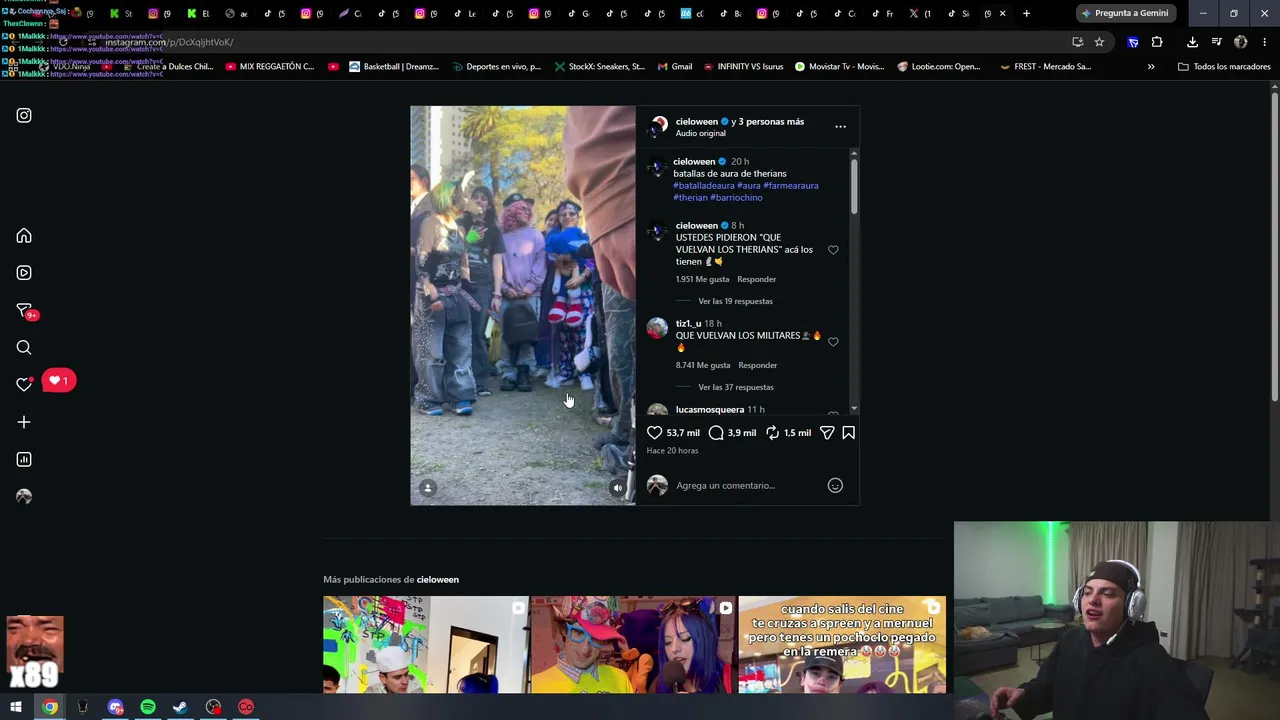Toggle video sound on the reel
This screenshot has width=1280, height=720.
[617, 488]
